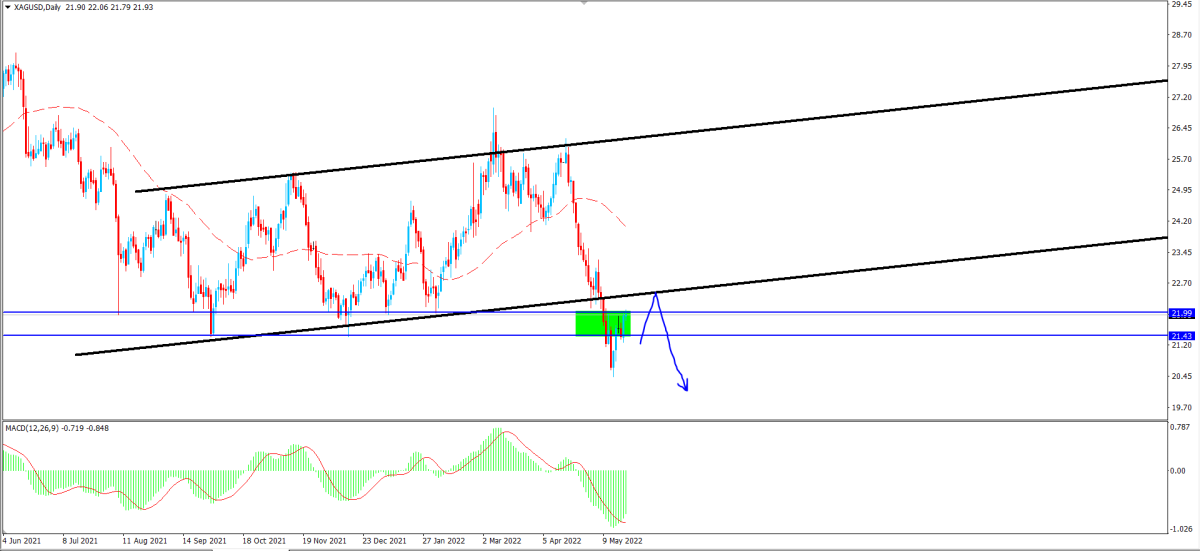The width and height of the screenshot is (1200, 551).
Task: Click the triangle beside the XAGUSD,Daily title
Action: coord(7,7)
